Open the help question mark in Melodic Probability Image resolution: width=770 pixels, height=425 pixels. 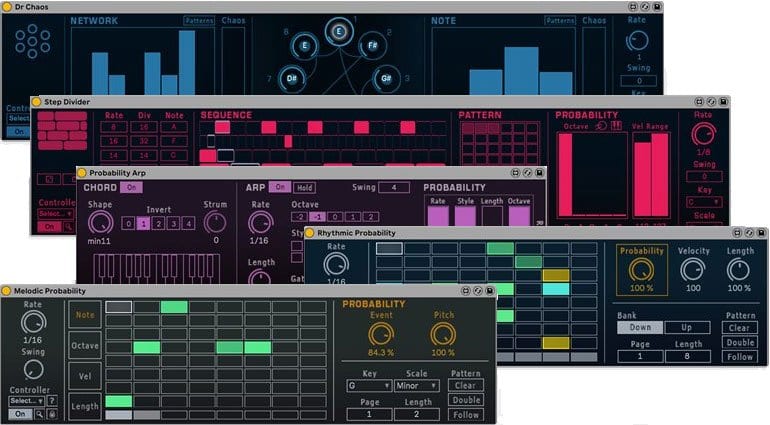pos(52,401)
